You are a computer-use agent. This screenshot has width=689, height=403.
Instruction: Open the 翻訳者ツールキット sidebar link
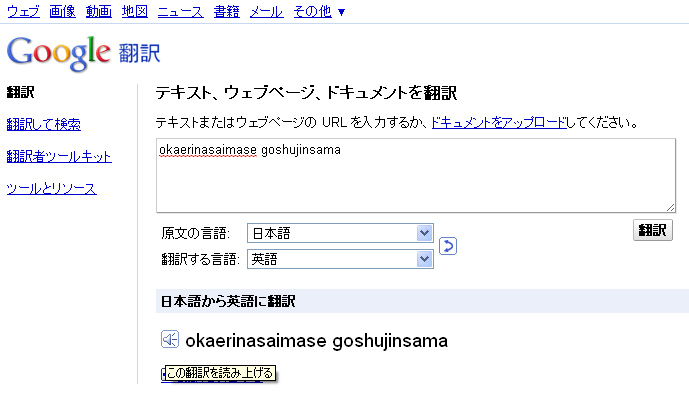(59, 156)
